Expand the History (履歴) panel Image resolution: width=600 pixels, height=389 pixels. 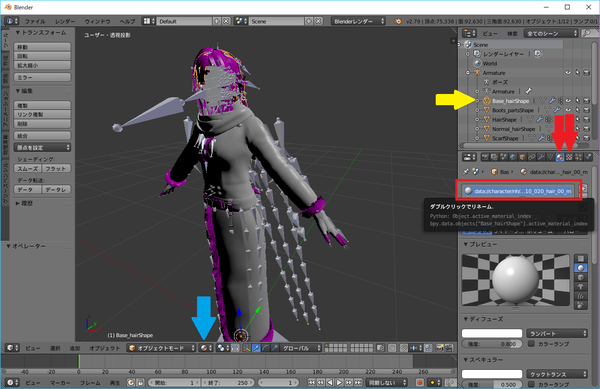[x=24, y=203]
